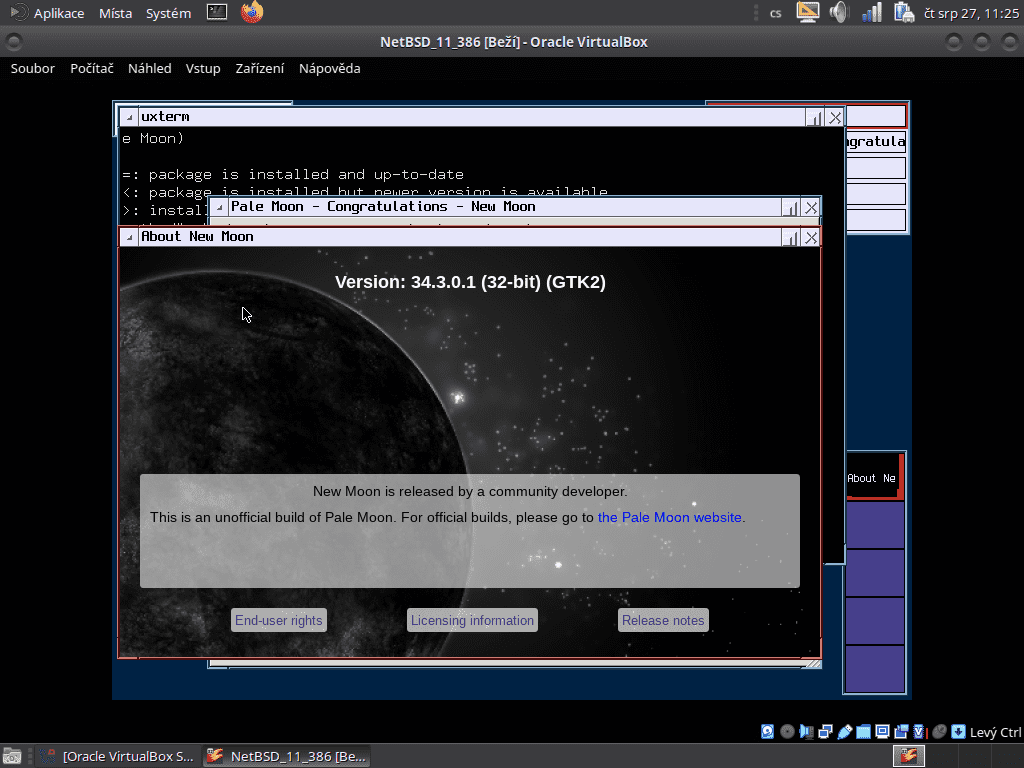Click the battery power tray icon

point(904,12)
